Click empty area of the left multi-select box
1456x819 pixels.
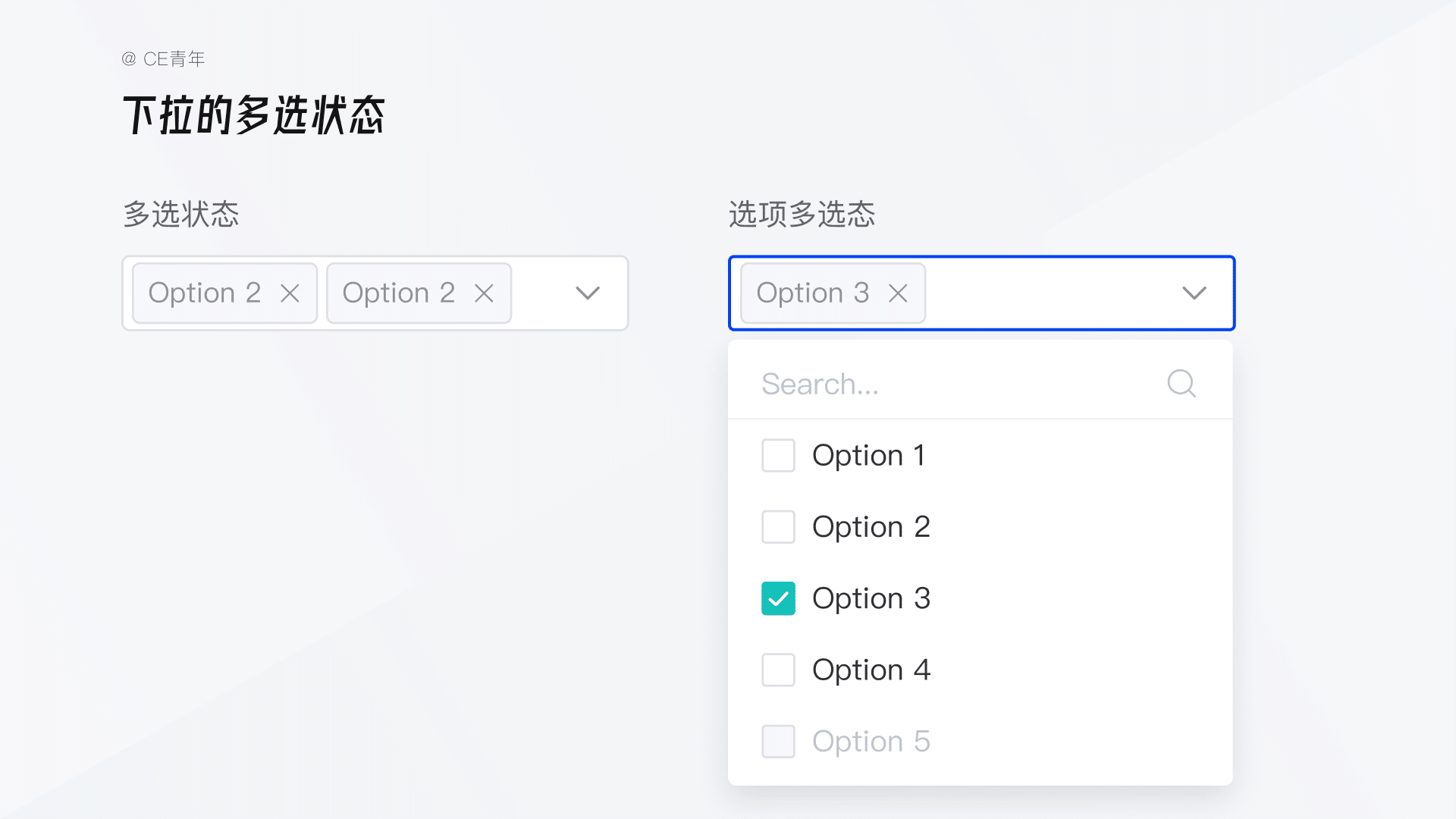(x=540, y=293)
